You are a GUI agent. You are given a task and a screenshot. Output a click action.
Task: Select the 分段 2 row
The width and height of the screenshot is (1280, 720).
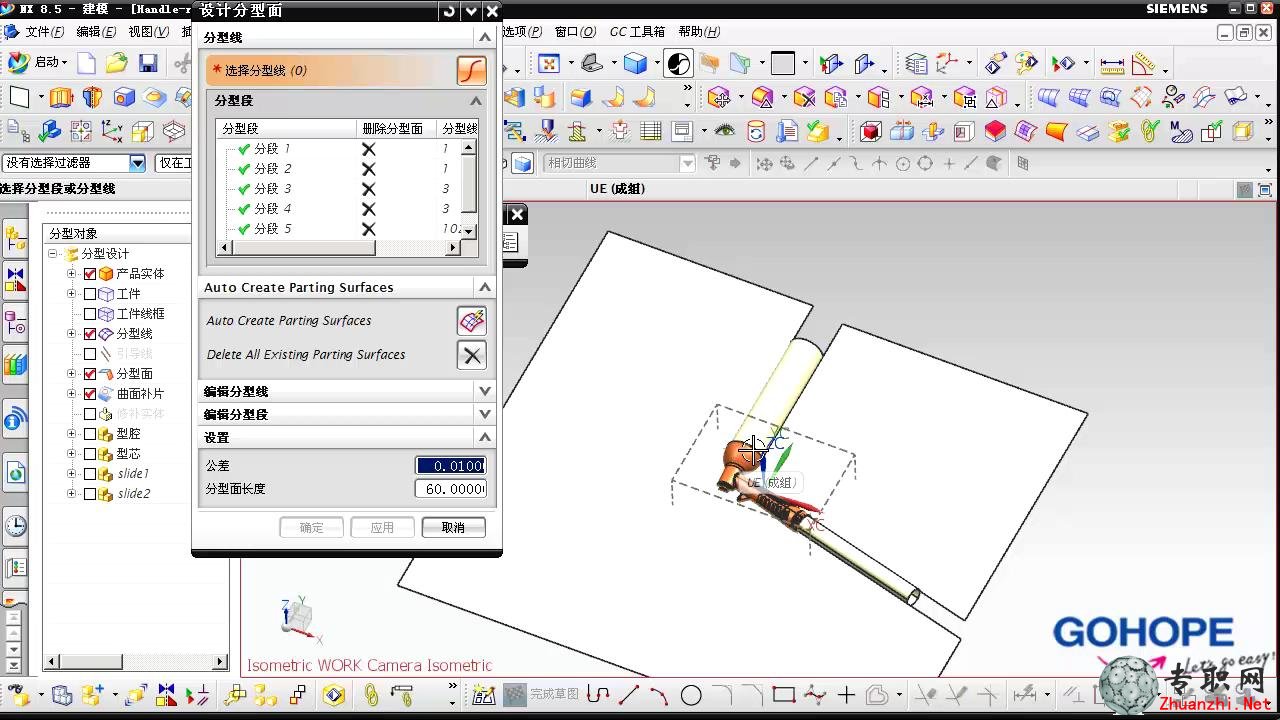click(339, 169)
